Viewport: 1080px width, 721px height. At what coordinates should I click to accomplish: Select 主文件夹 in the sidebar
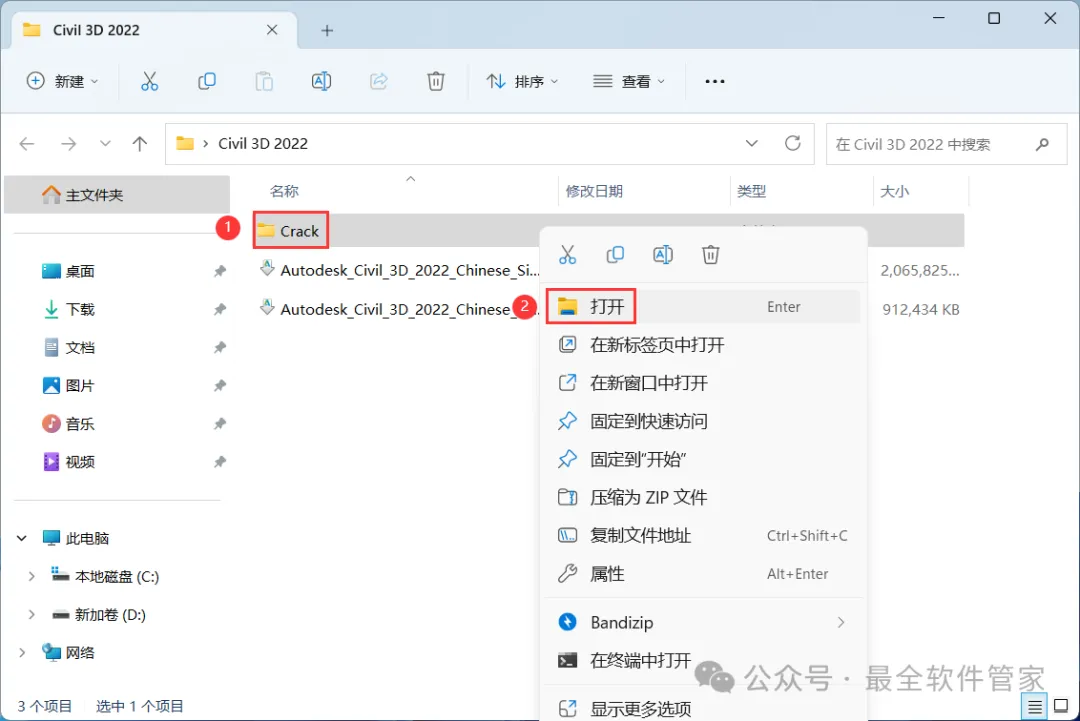[x=117, y=195]
